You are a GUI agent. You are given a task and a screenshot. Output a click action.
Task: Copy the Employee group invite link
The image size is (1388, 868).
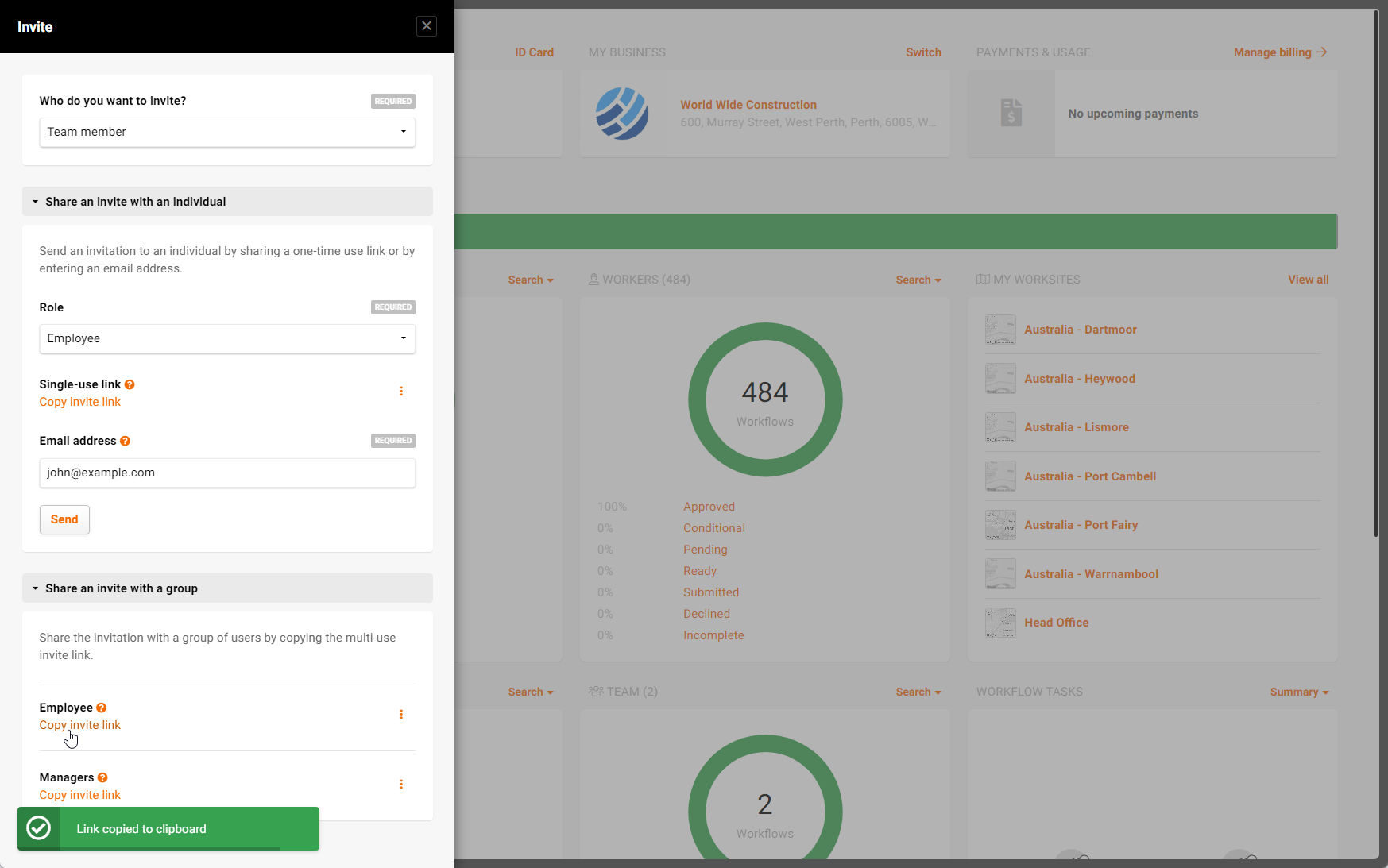80,725
